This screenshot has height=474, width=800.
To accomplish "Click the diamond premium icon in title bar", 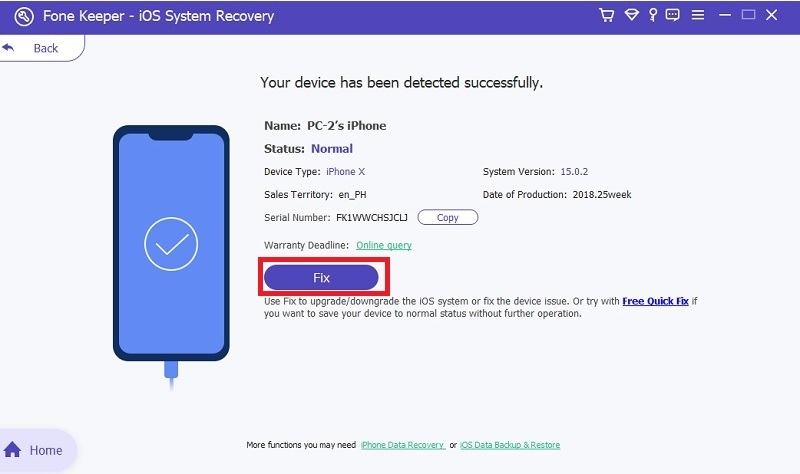I will tap(632, 15).
